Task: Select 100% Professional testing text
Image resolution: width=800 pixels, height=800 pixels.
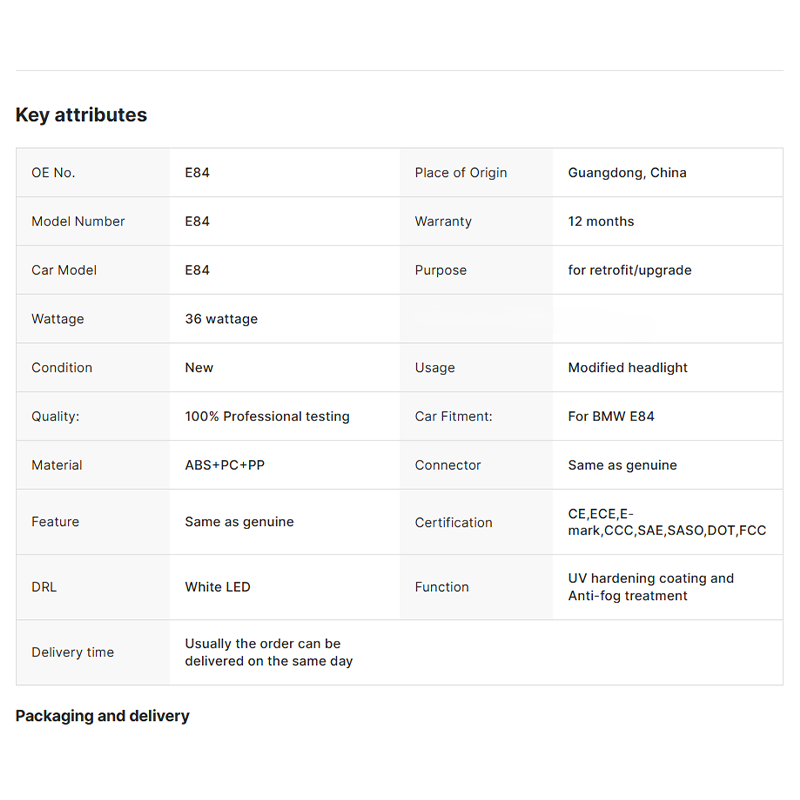Action: [x=267, y=416]
